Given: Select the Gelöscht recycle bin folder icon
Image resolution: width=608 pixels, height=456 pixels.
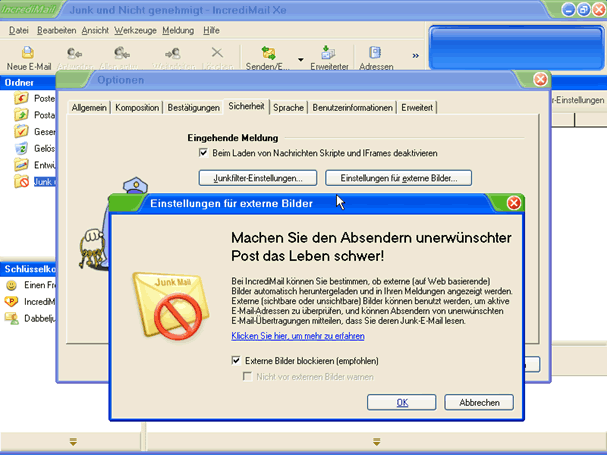Looking at the screenshot, I should (x=21, y=148).
